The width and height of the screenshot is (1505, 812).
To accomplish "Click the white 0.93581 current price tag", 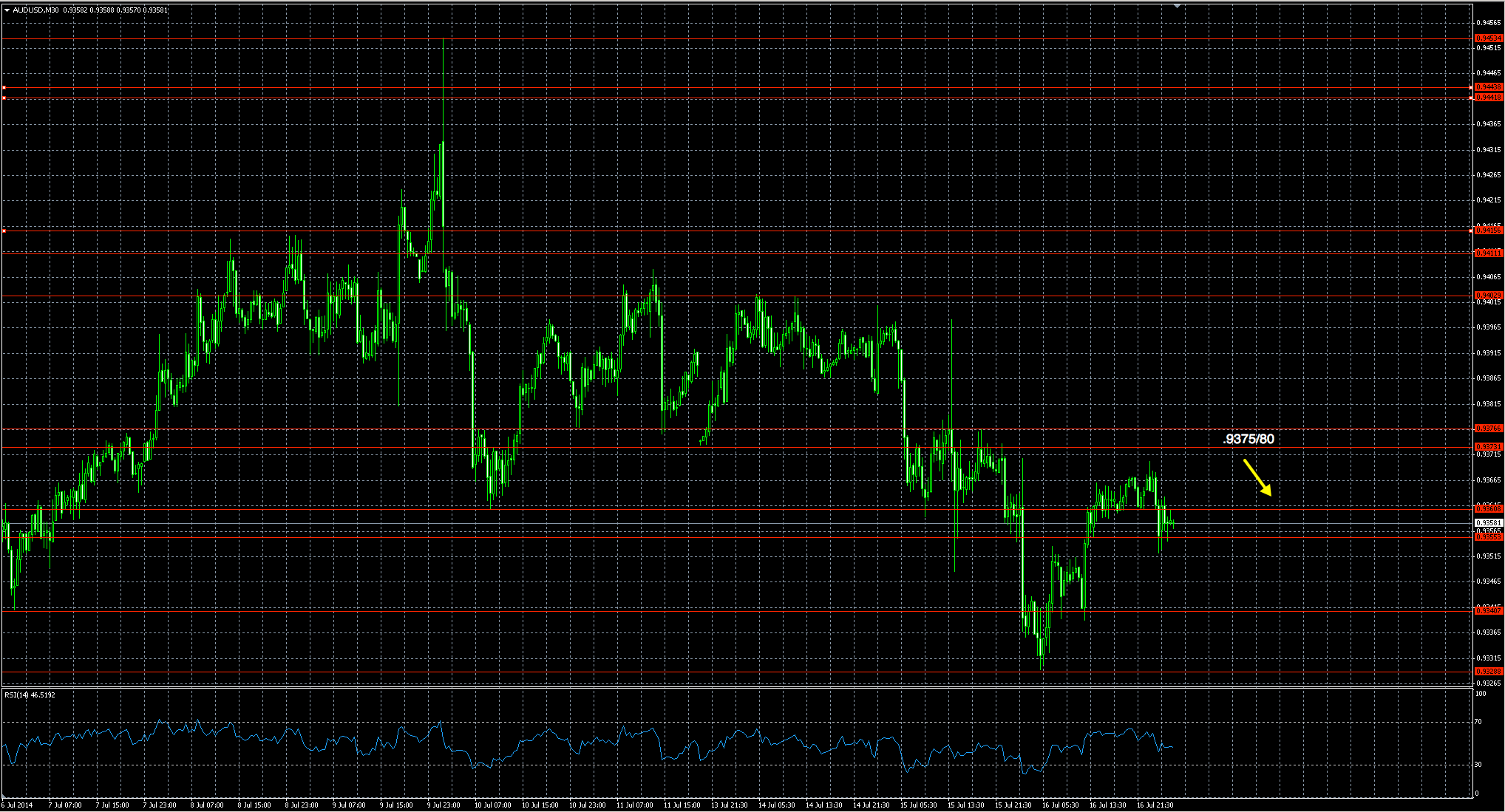I will 1488,523.
